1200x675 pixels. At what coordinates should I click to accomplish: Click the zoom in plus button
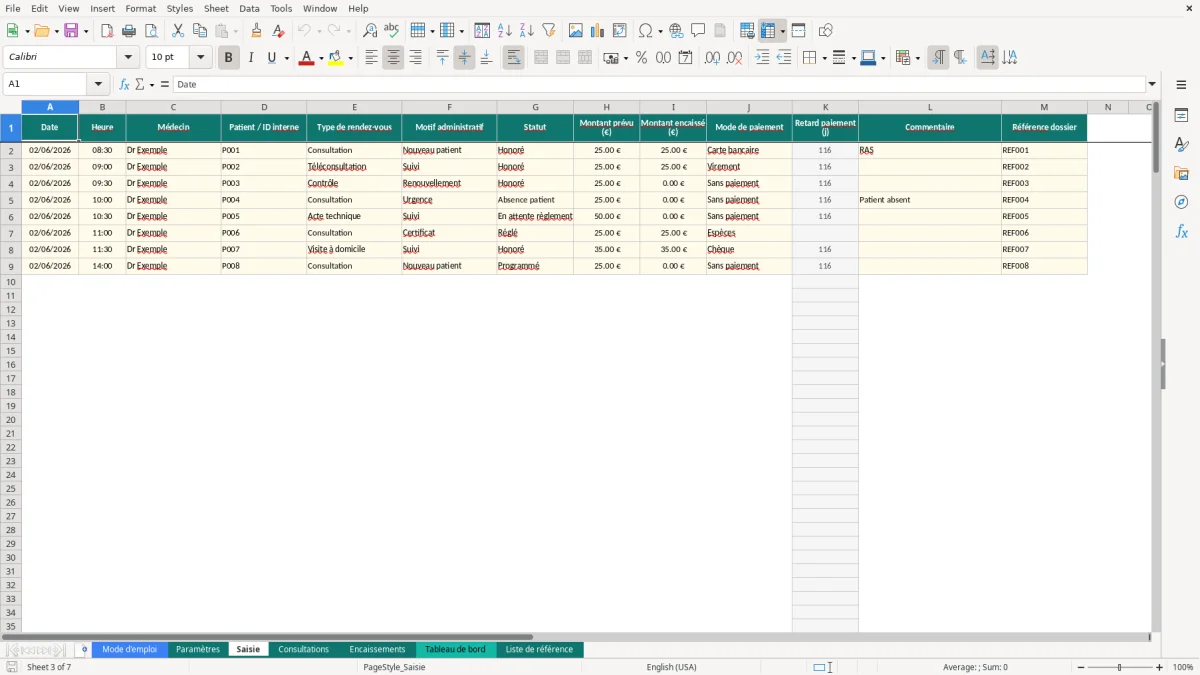tap(1160, 667)
